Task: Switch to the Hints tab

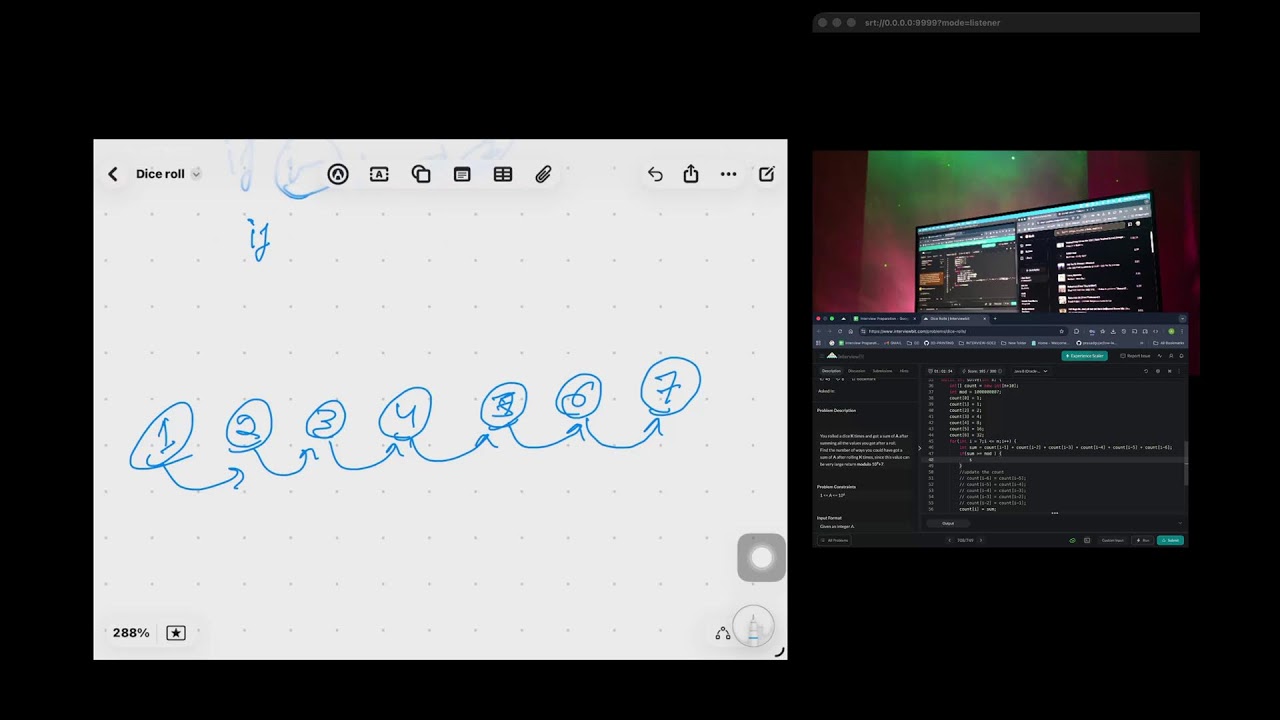Action: pos(904,371)
